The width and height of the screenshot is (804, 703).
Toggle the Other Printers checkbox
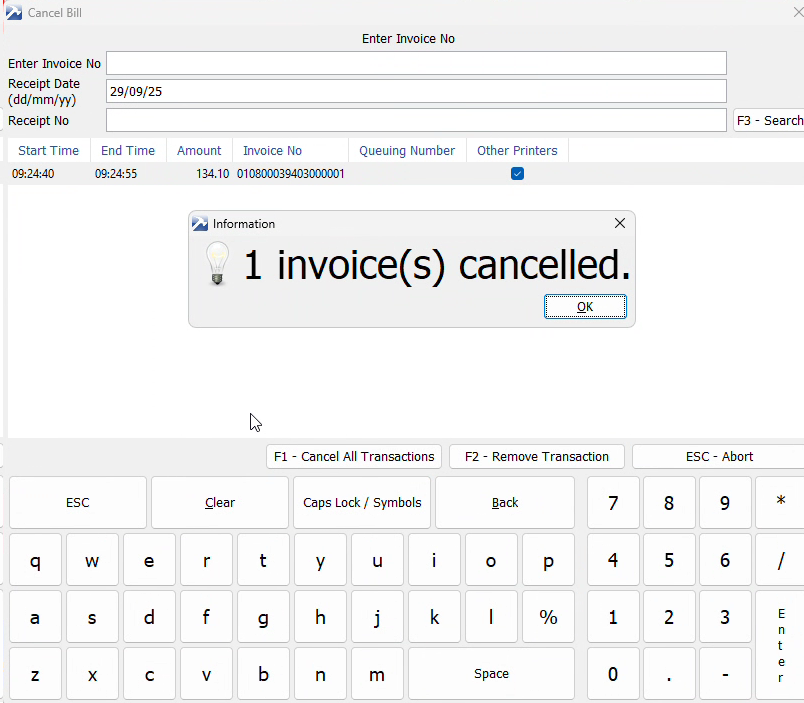(x=517, y=174)
